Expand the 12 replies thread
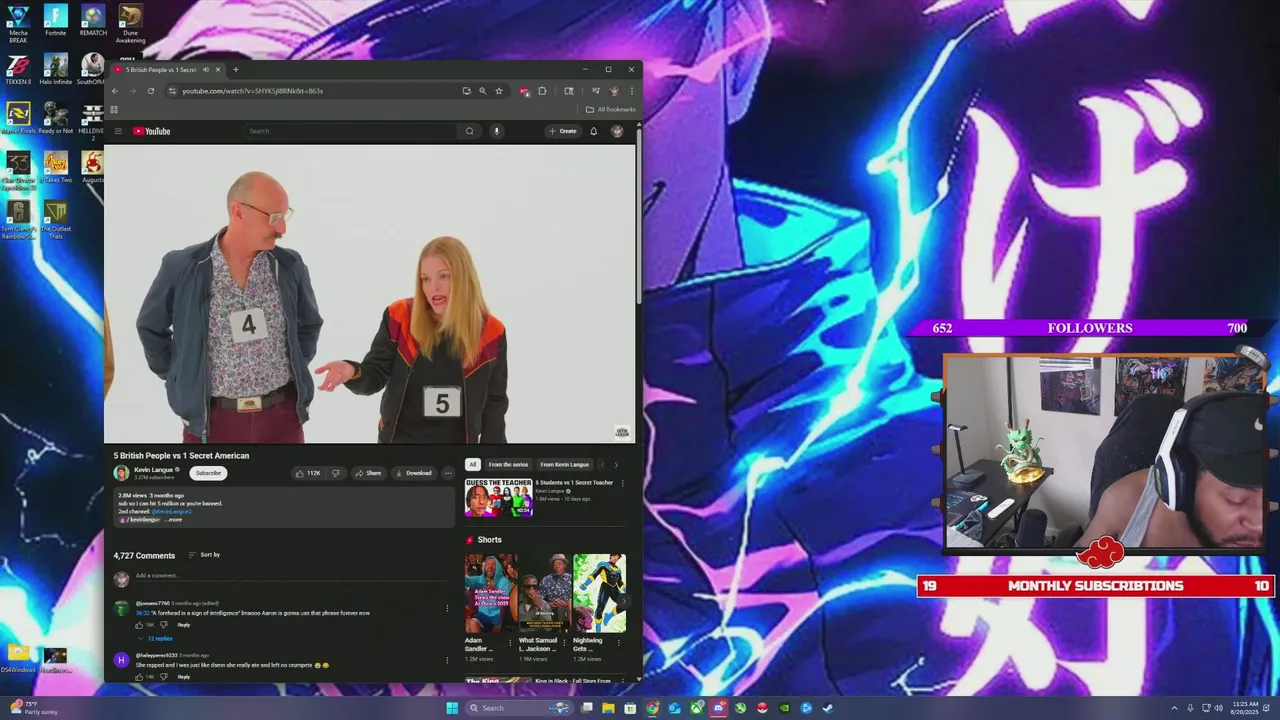This screenshot has width=1280, height=720. 155,638
